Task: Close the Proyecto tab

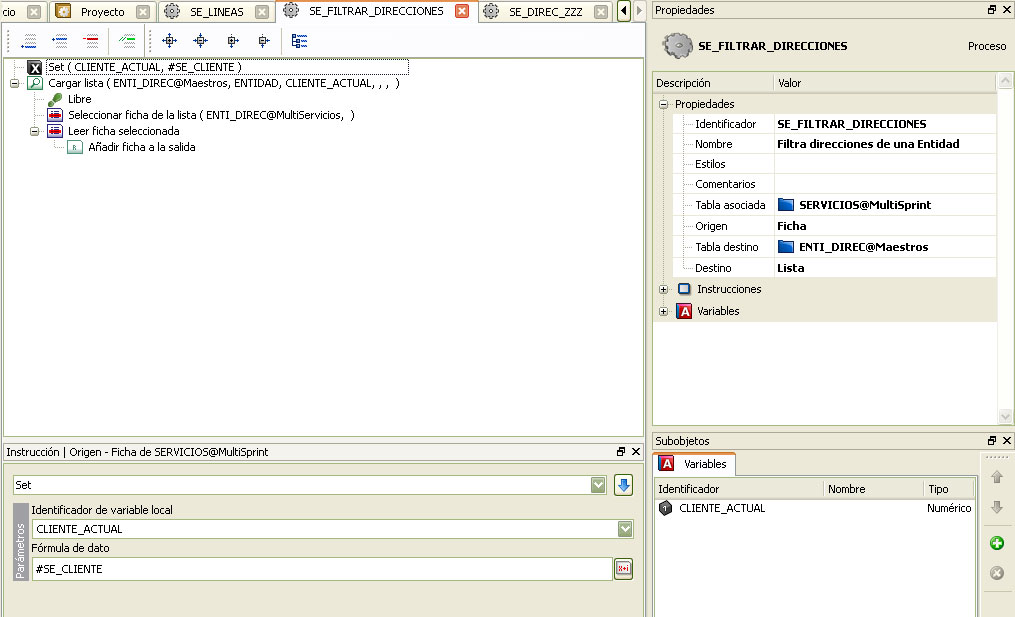Action: (x=143, y=12)
